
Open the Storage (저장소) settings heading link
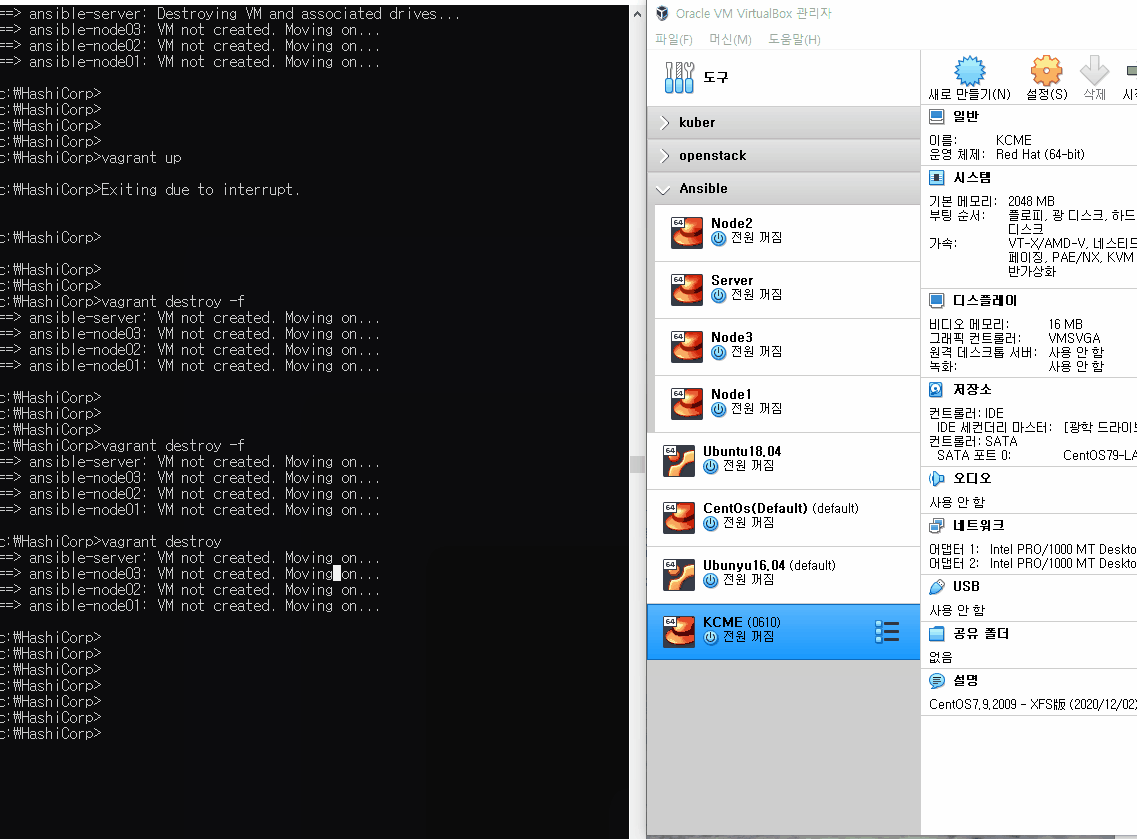pos(972,389)
